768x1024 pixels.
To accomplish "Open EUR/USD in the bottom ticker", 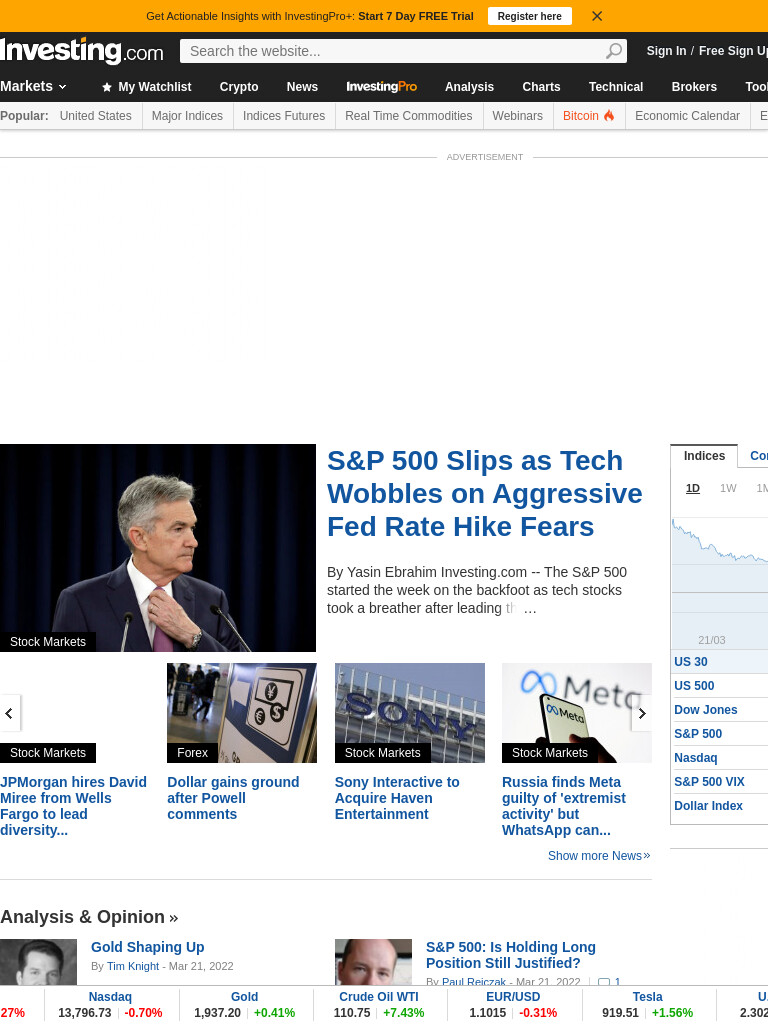I will [x=513, y=997].
